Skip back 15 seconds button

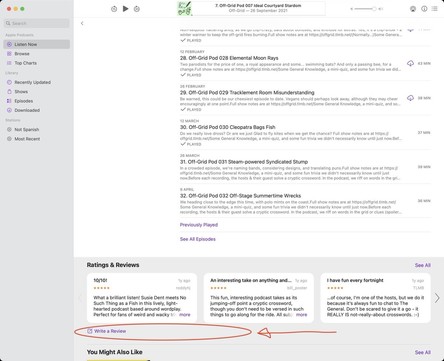[x=114, y=9]
